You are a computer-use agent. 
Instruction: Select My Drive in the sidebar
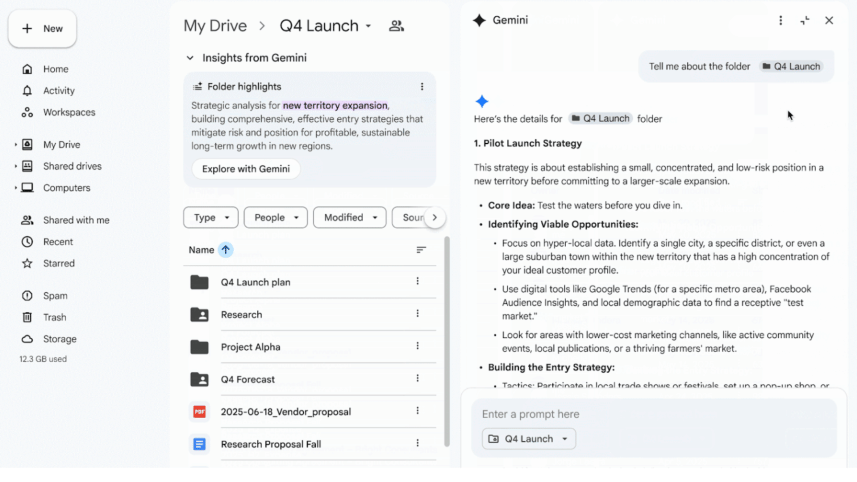tap(62, 144)
